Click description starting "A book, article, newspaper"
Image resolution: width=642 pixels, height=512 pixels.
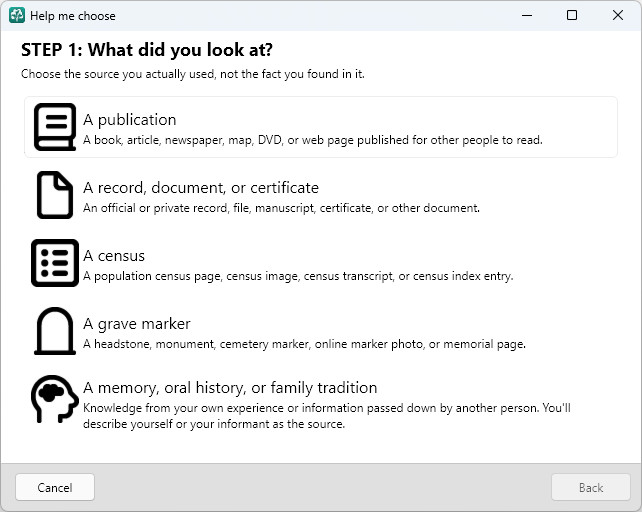tap(313, 140)
